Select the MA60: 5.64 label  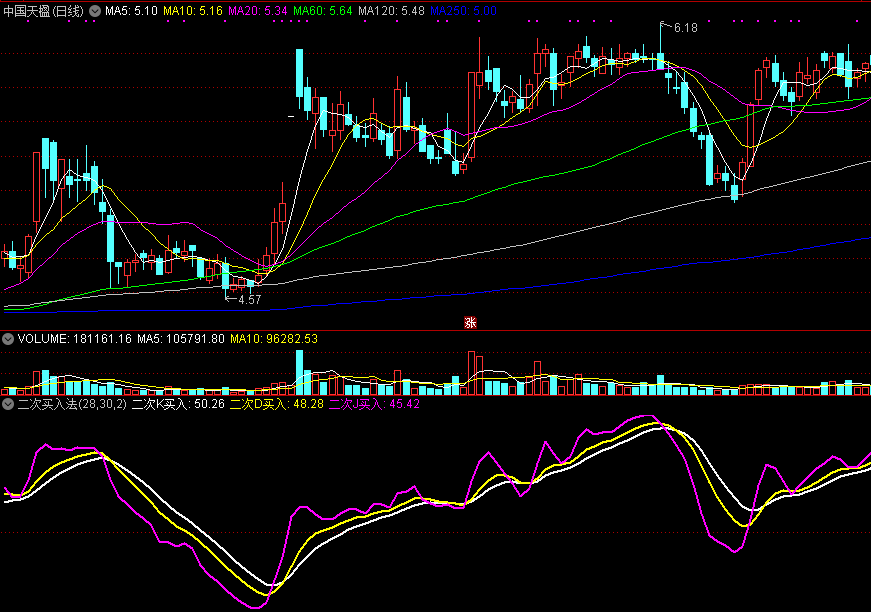coord(323,11)
